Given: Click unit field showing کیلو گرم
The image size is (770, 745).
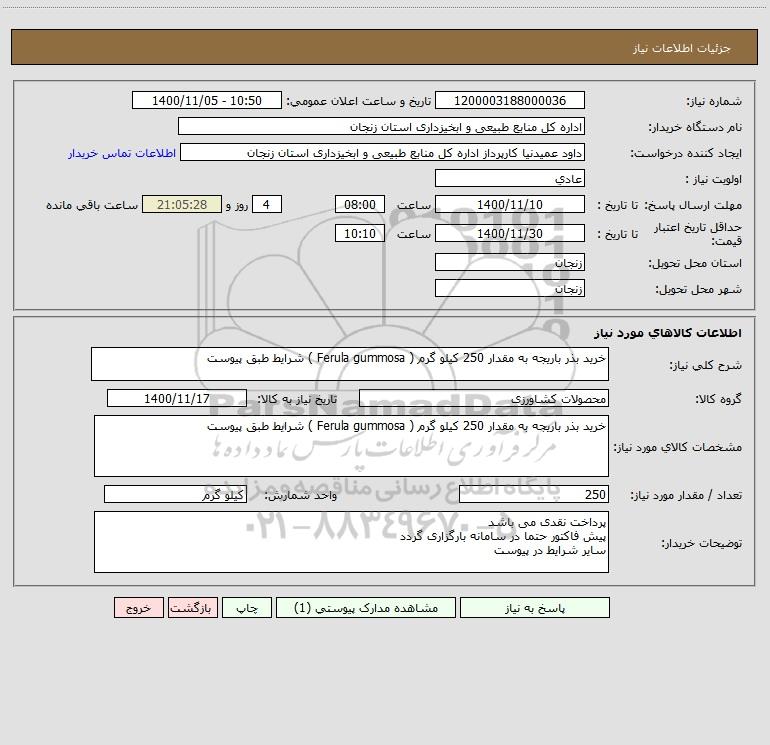Looking at the screenshot, I should [175, 494].
